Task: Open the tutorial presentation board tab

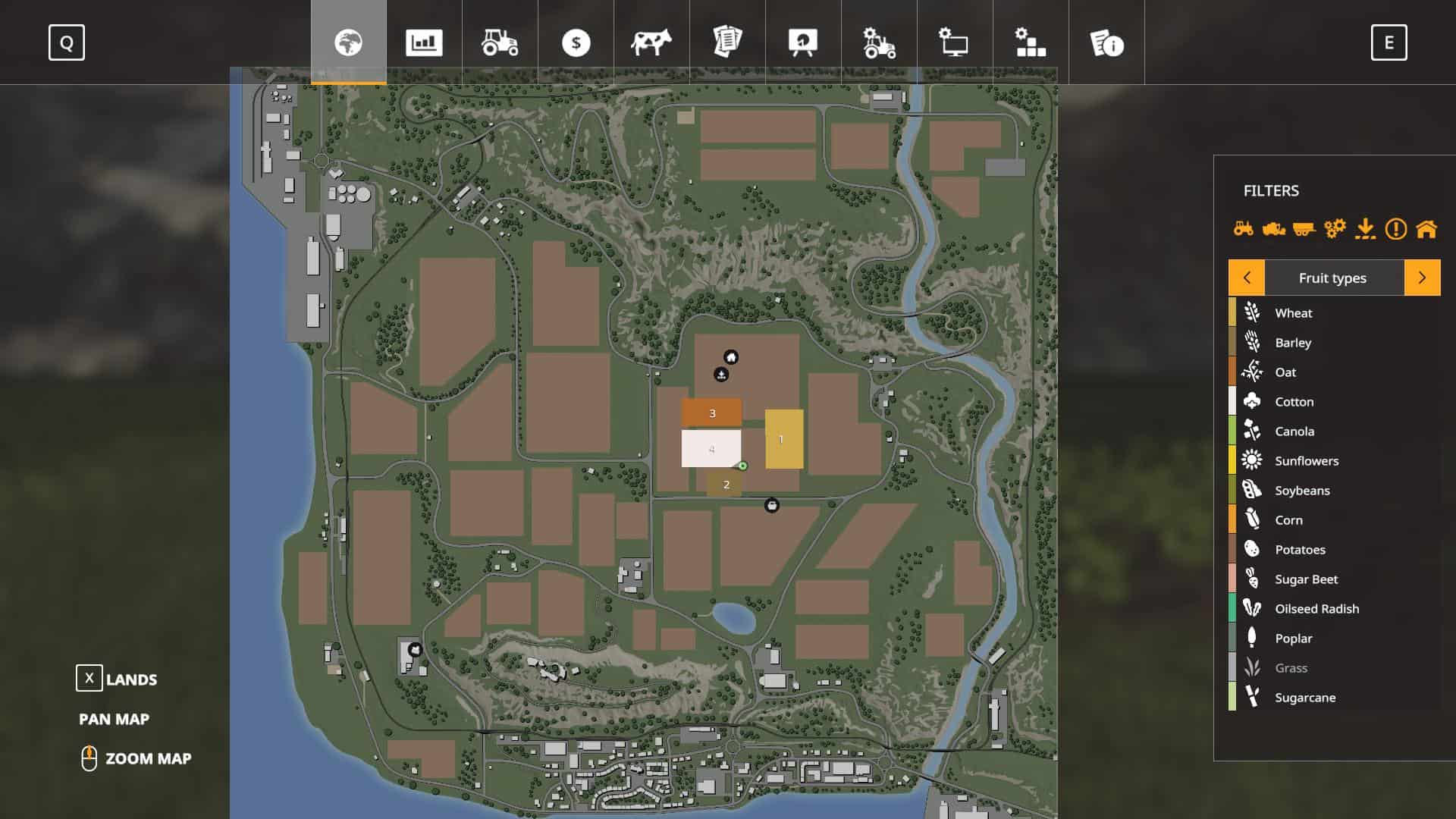Action: [803, 42]
